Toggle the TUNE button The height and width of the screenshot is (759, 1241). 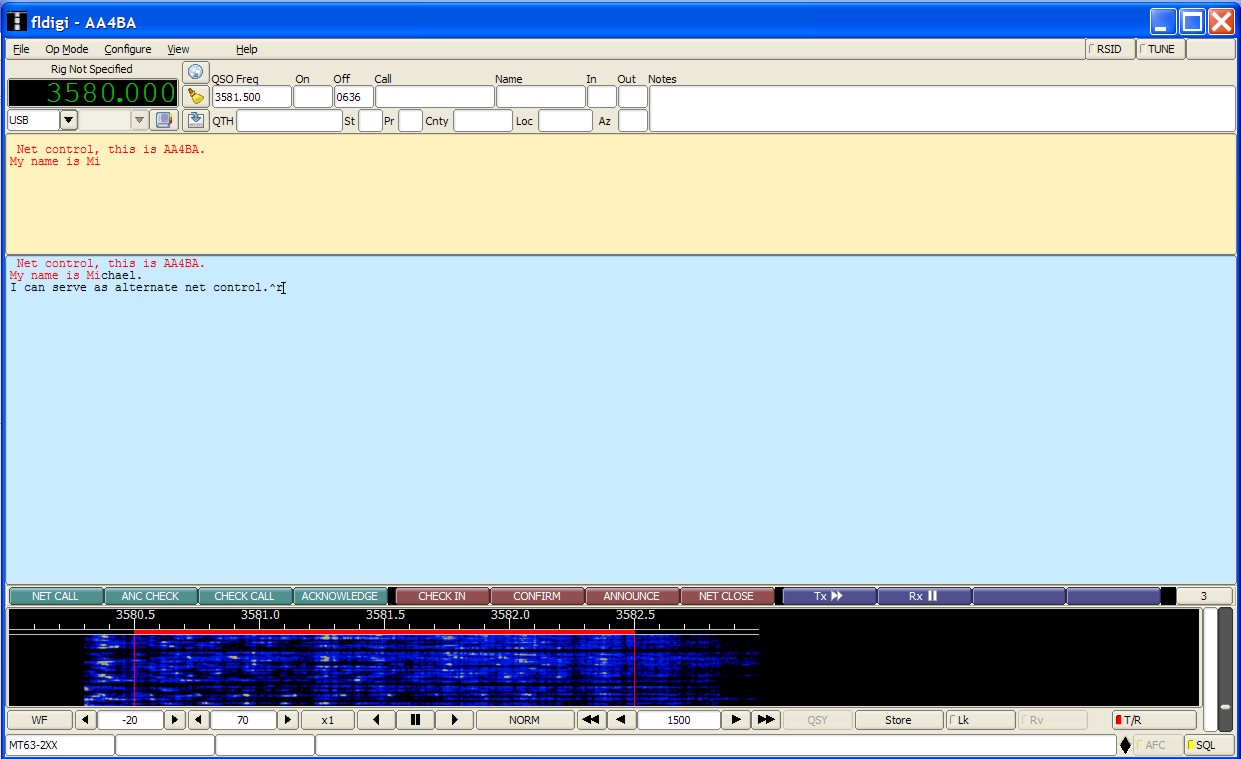(1160, 49)
